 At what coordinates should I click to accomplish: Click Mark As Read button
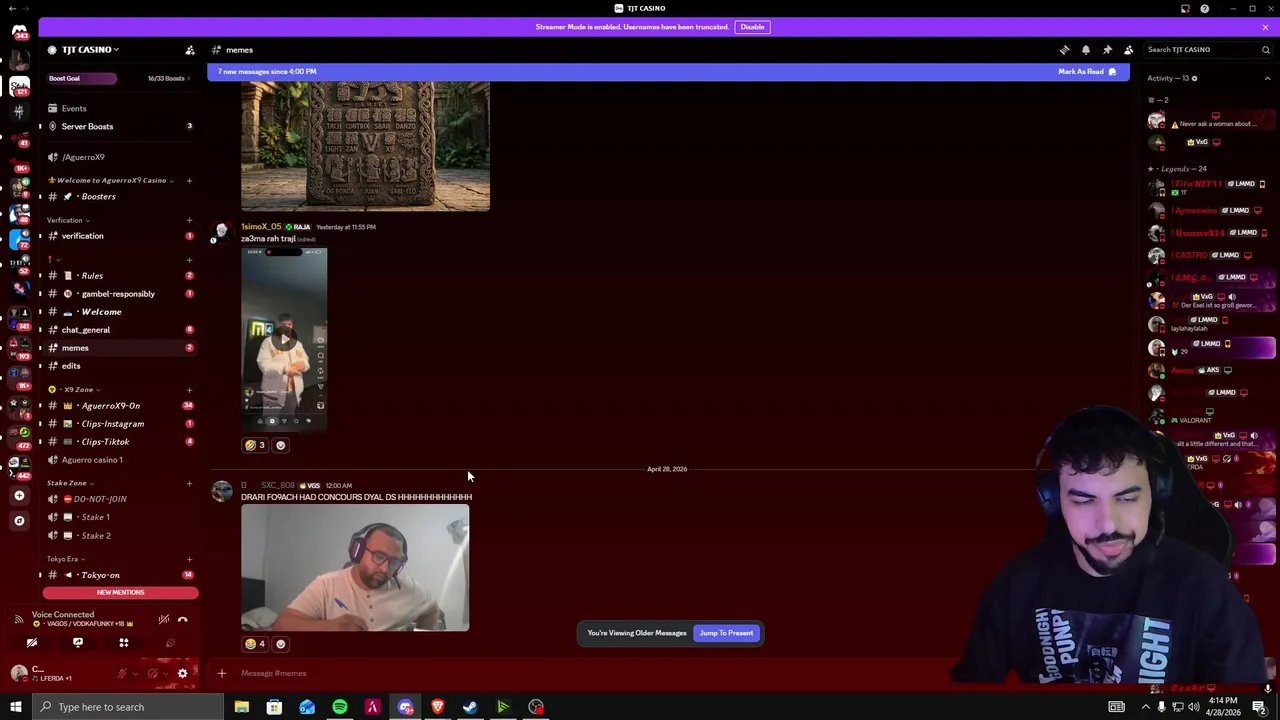coord(1087,72)
